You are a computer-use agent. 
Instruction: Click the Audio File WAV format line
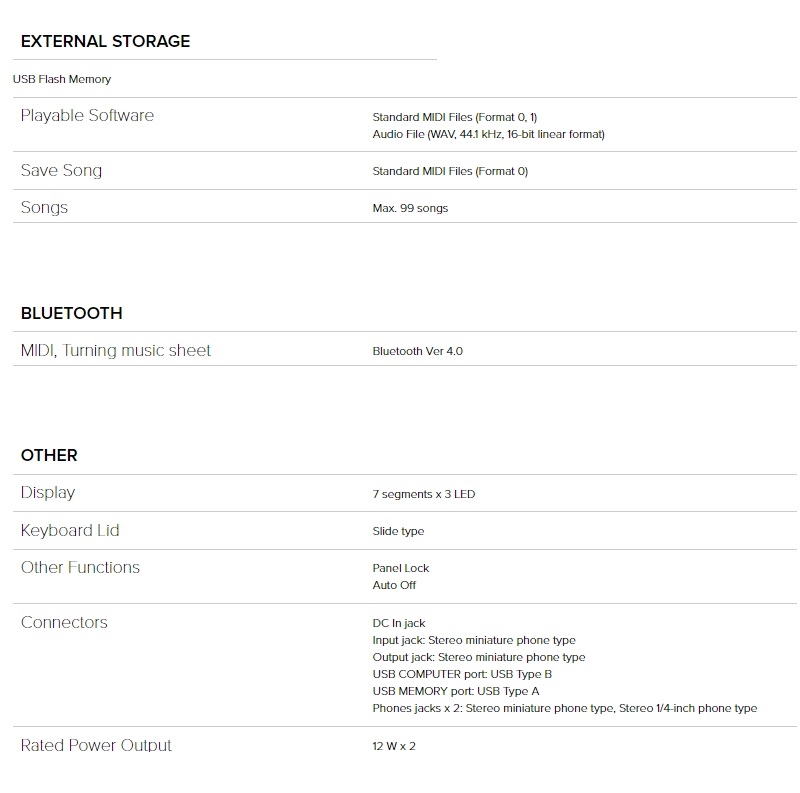click(488, 134)
